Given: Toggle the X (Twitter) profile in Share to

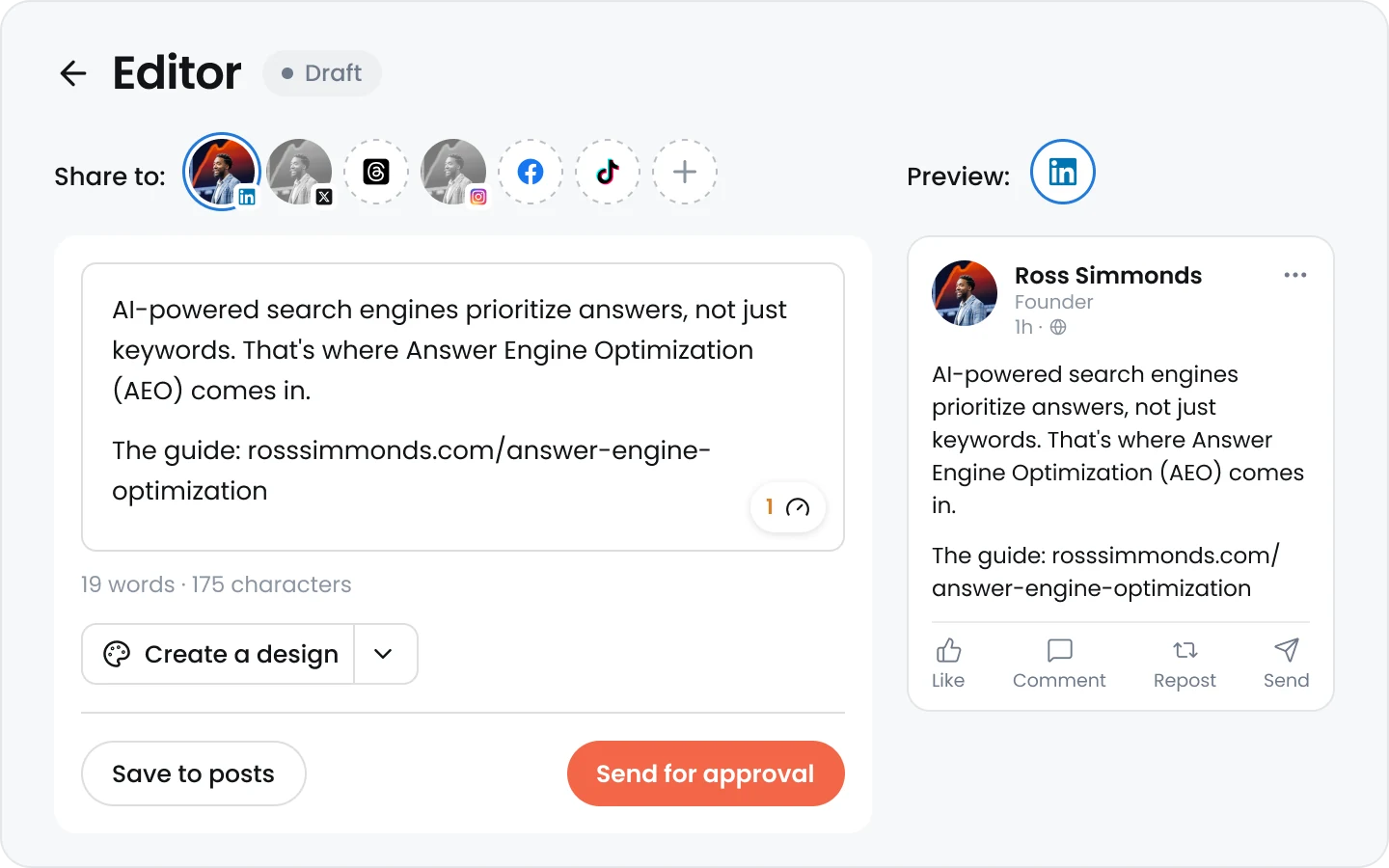Looking at the screenshot, I should tap(299, 172).
